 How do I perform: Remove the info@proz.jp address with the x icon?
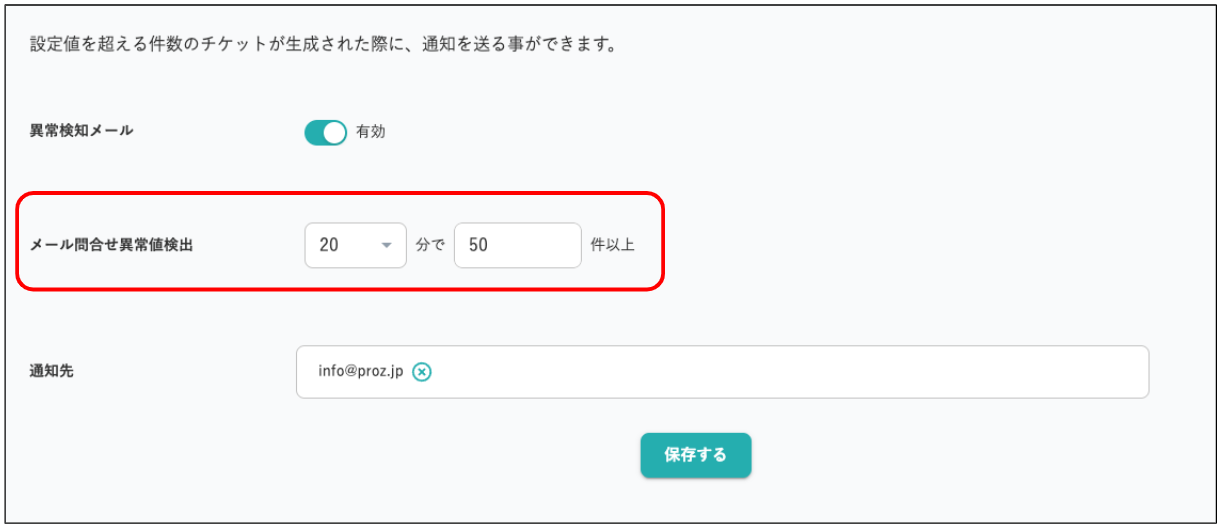[422, 372]
